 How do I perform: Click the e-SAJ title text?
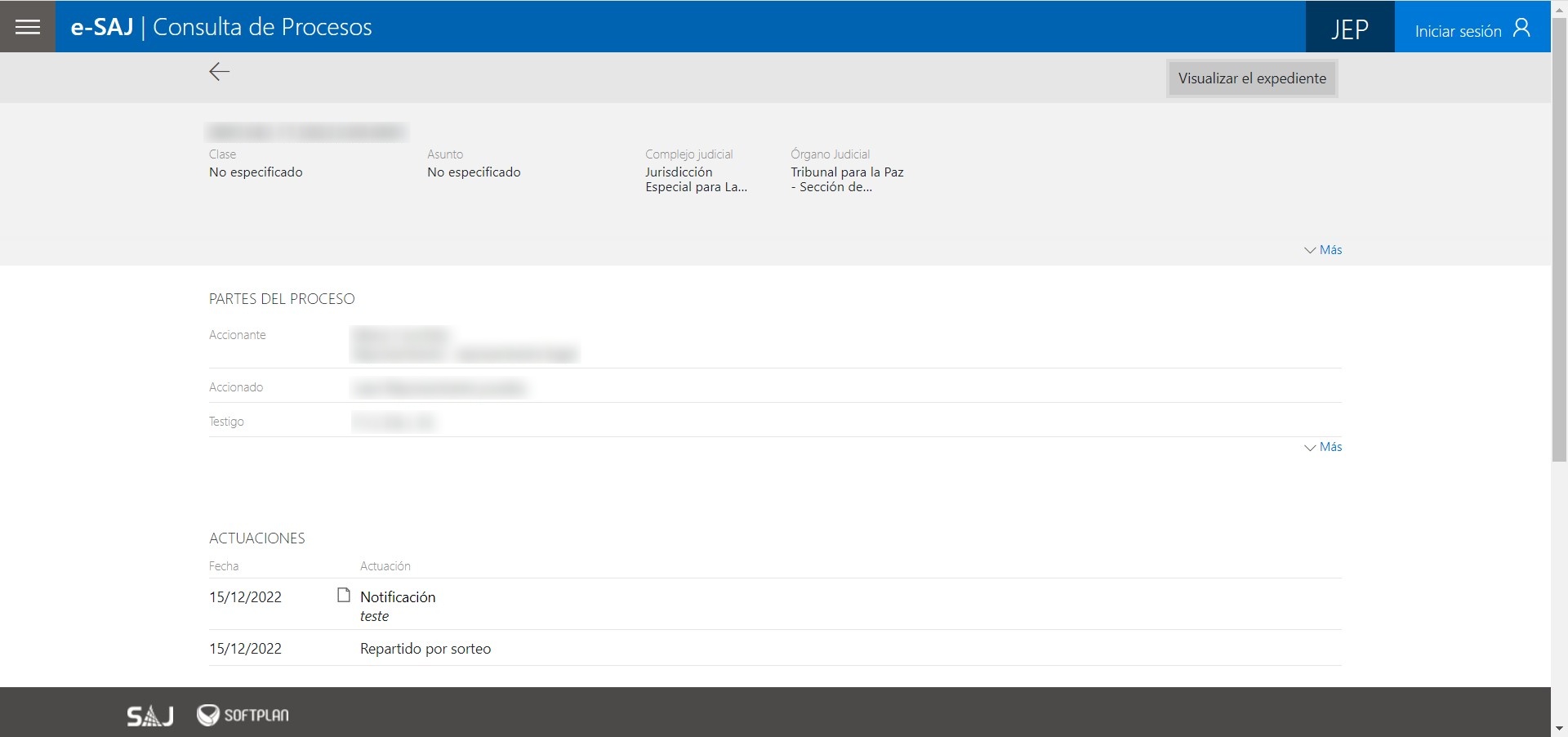point(102,27)
